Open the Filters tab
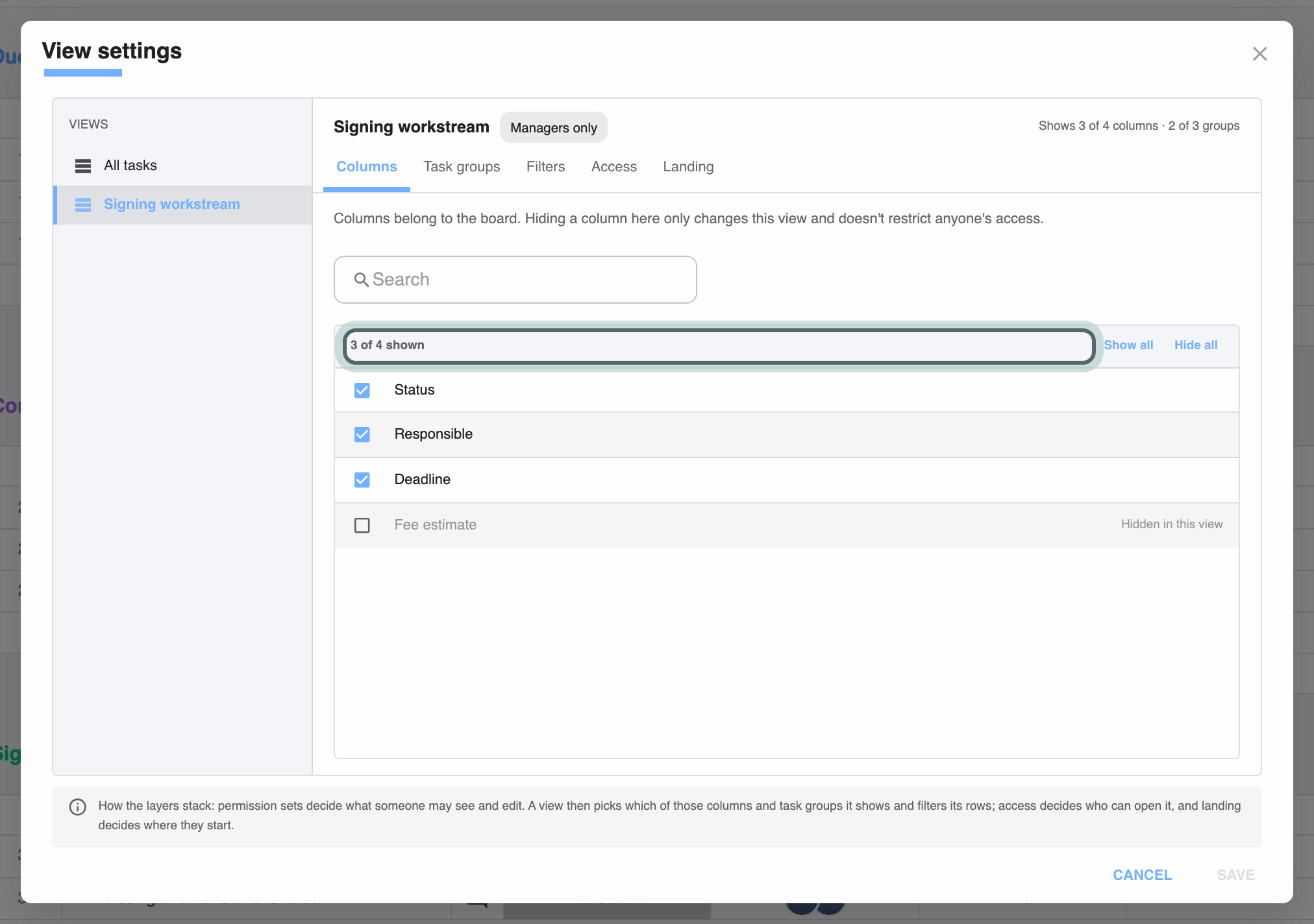 (x=545, y=167)
